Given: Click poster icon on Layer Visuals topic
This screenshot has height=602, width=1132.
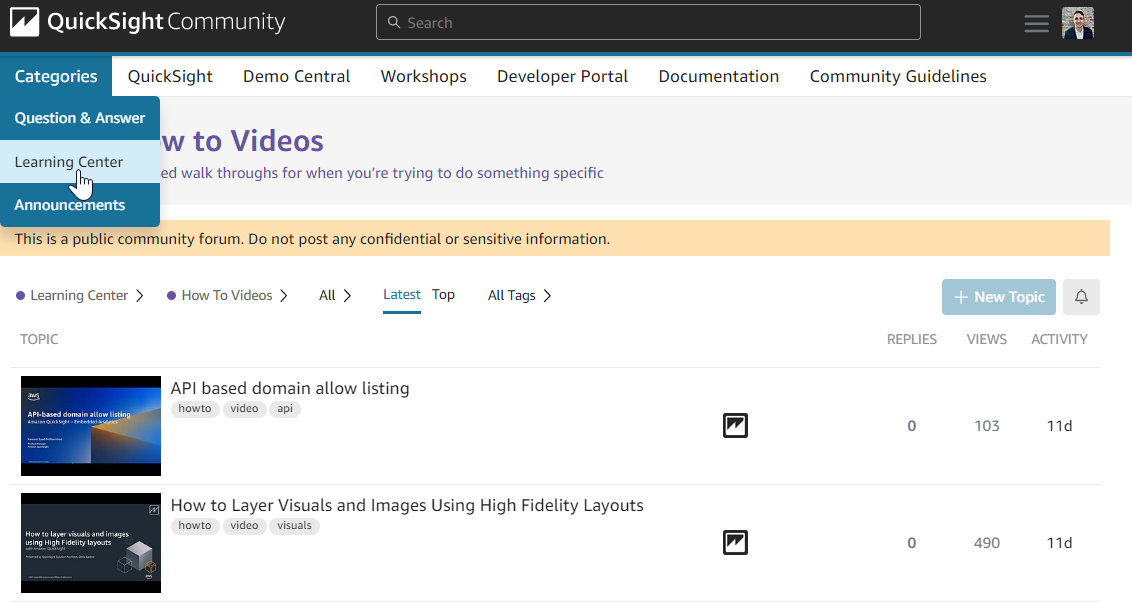Looking at the screenshot, I should click(735, 543).
